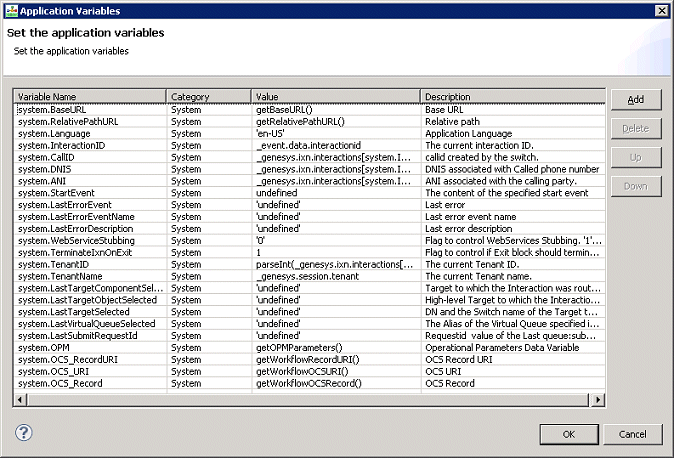The height and width of the screenshot is (458, 674).
Task: Select the system.TenantID variable
Action: pos(53,264)
